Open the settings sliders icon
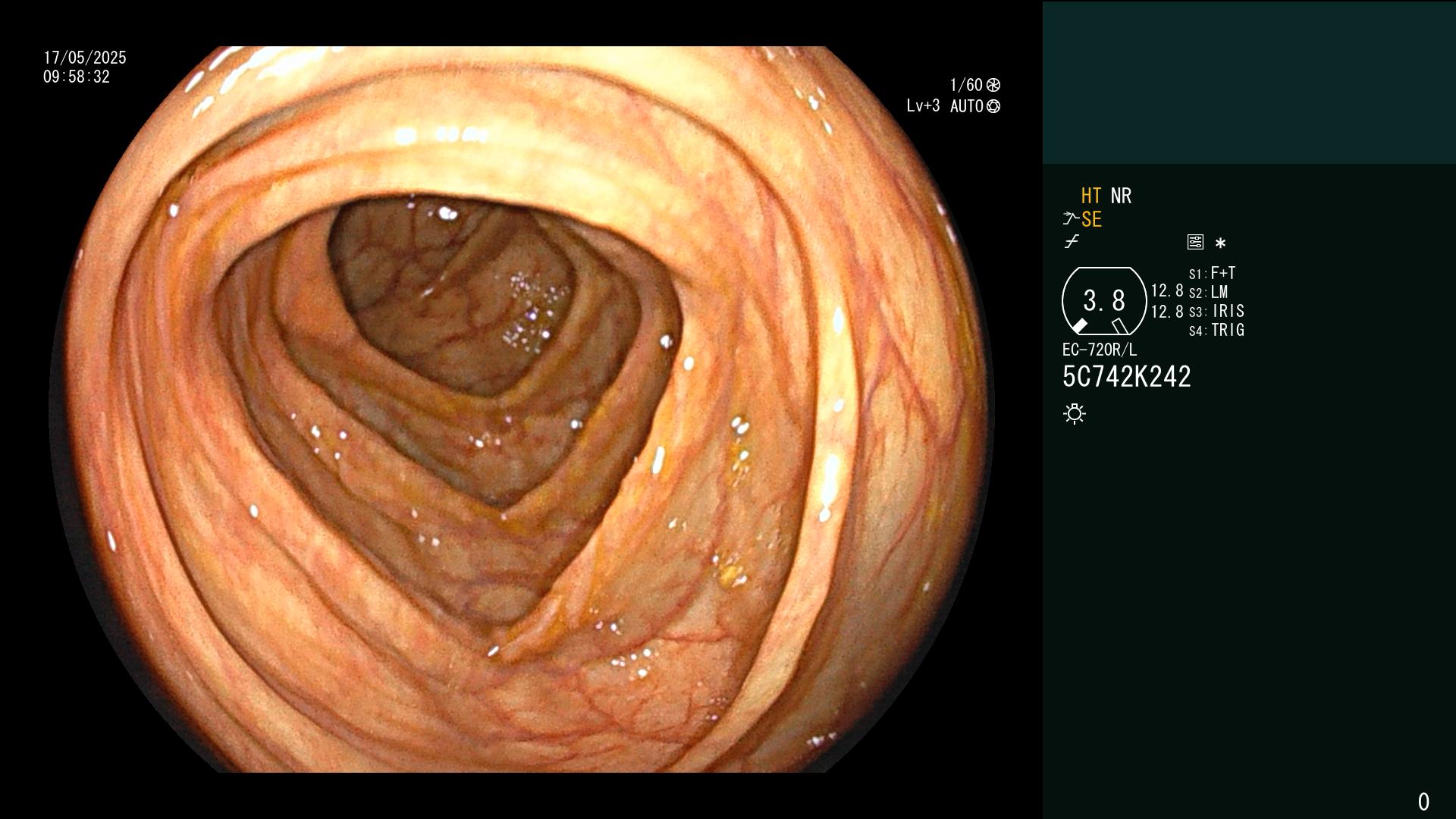This screenshot has height=819, width=1456. (1195, 242)
